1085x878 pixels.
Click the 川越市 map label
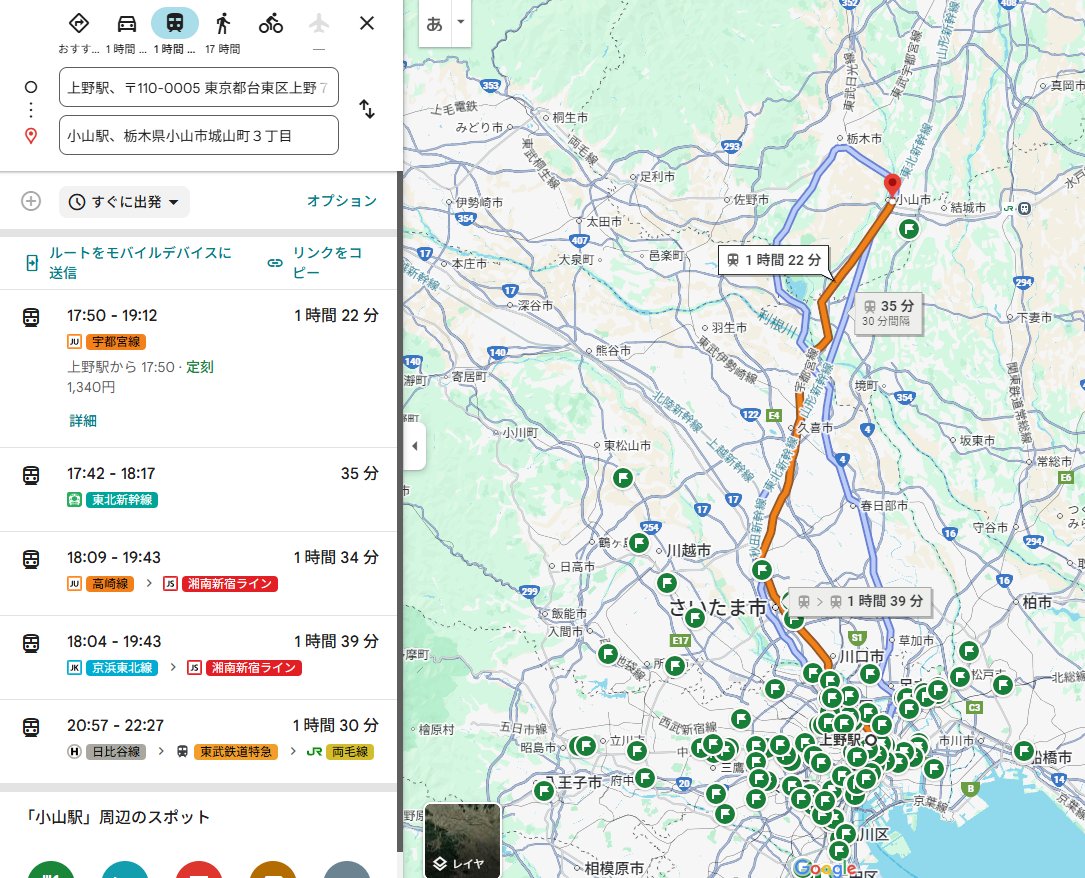688,551
